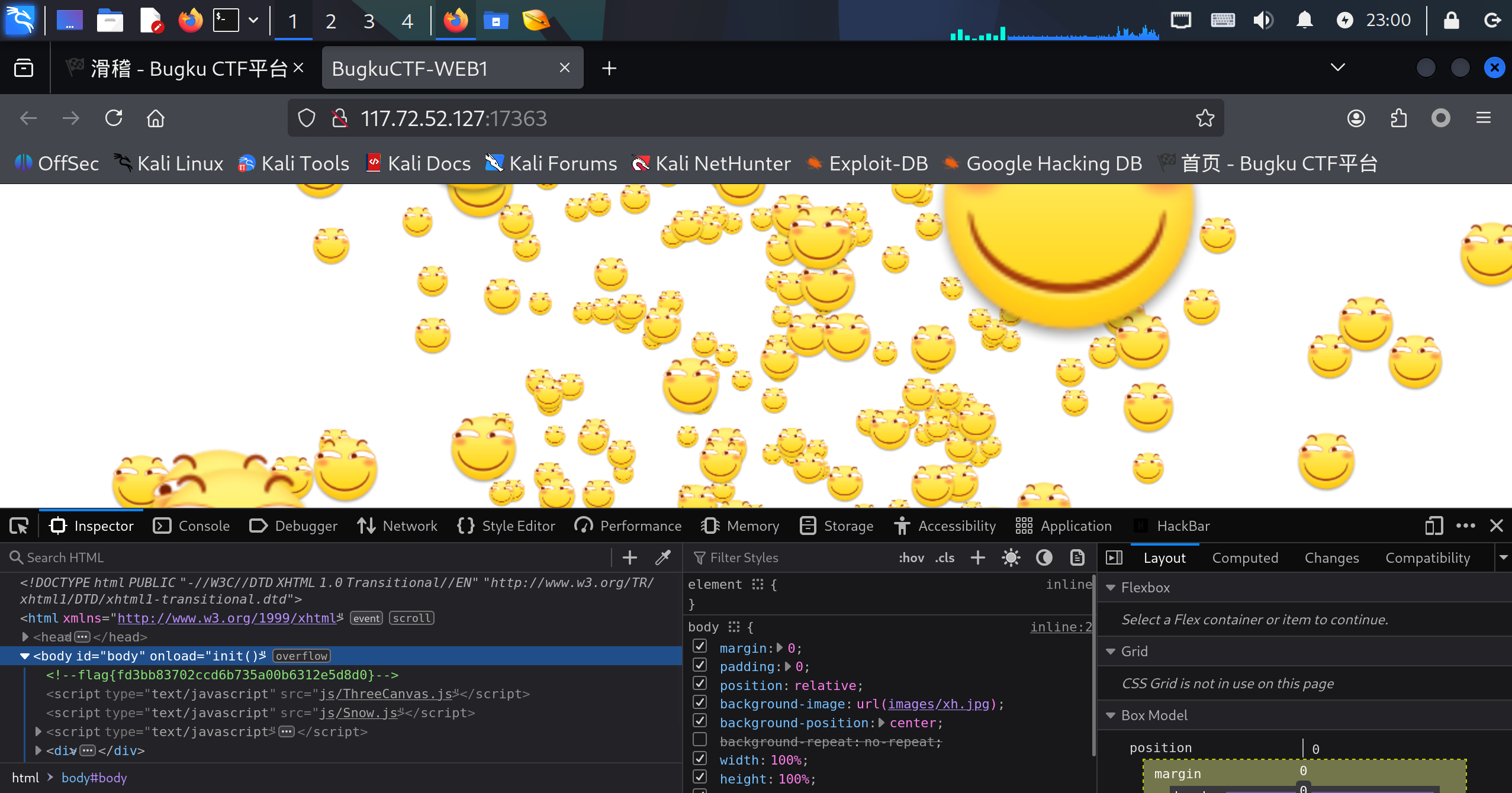
Task: Close the BugkuCTF-WEB1 tab
Action: click(565, 68)
